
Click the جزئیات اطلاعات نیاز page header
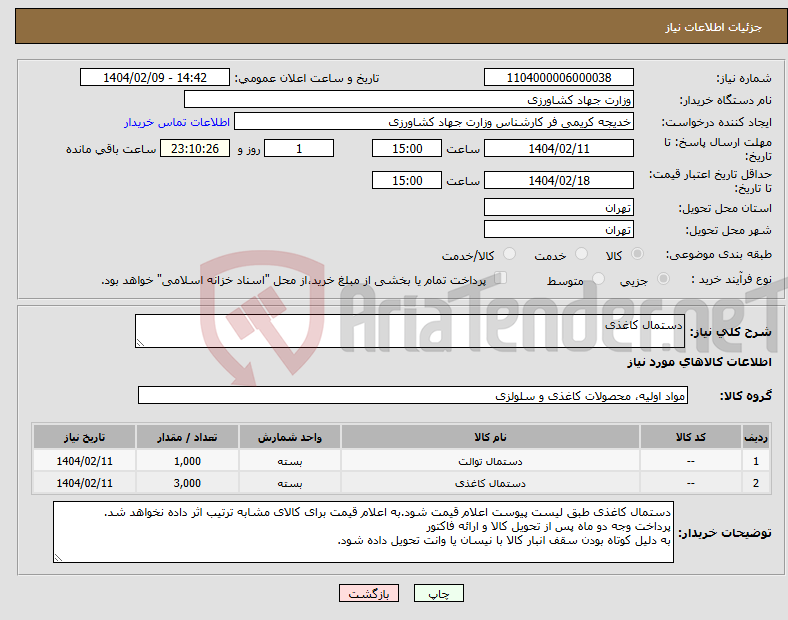pos(713,27)
